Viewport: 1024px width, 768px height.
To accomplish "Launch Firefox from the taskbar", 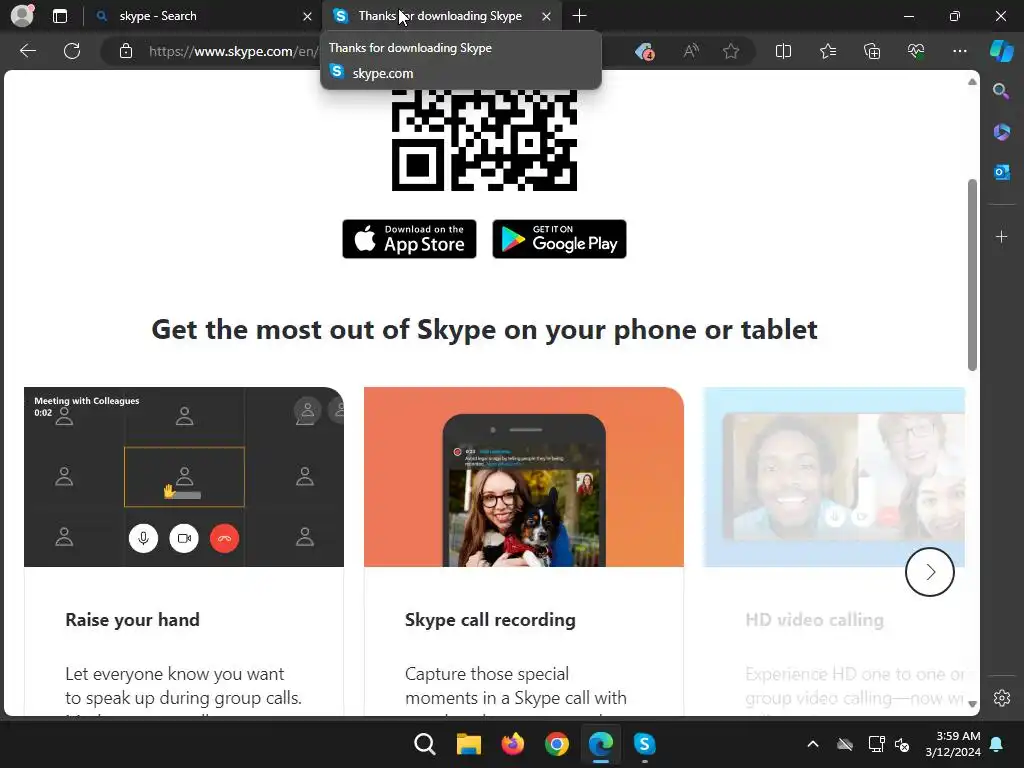I will tap(513, 744).
